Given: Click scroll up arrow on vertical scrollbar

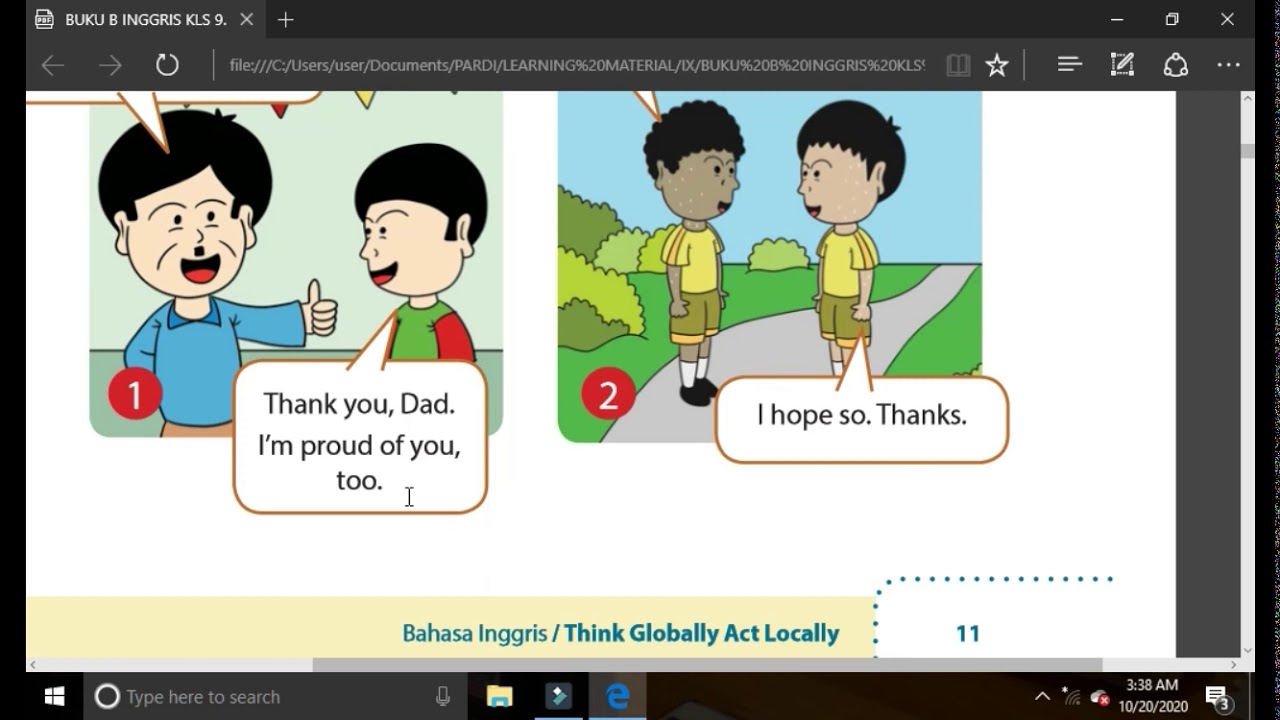Looking at the screenshot, I should click(1247, 98).
